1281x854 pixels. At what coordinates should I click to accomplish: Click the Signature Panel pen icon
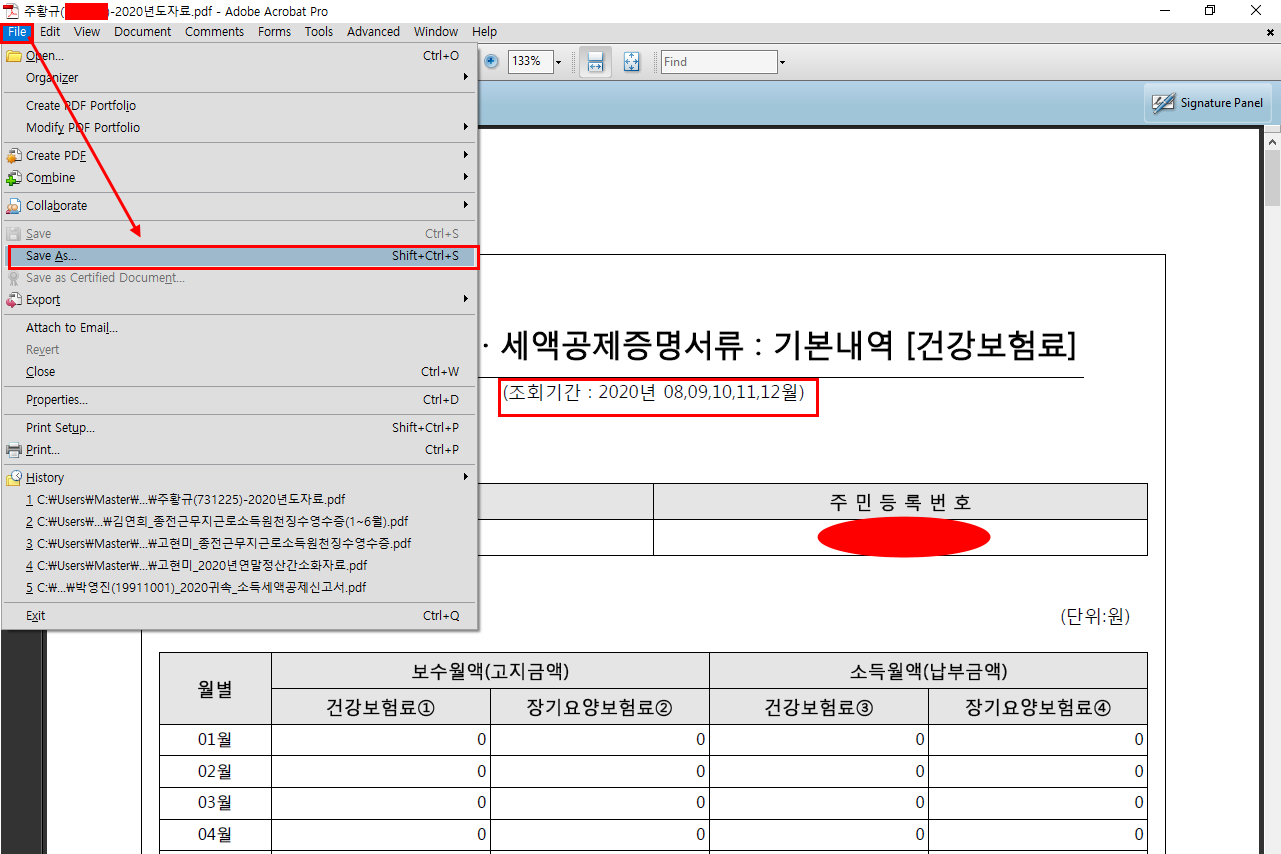pos(1163,103)
